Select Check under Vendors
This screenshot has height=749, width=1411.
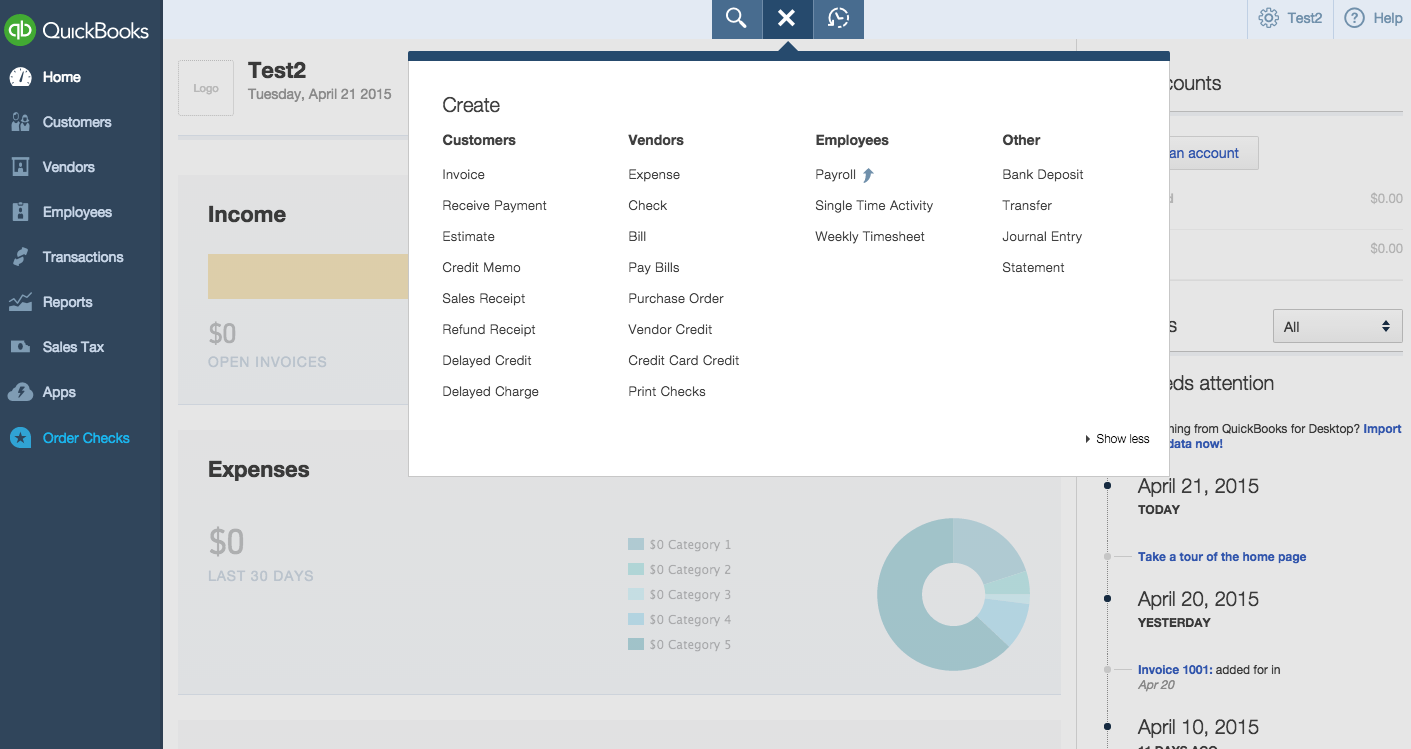pyautogui.click(x=647, y=205)
